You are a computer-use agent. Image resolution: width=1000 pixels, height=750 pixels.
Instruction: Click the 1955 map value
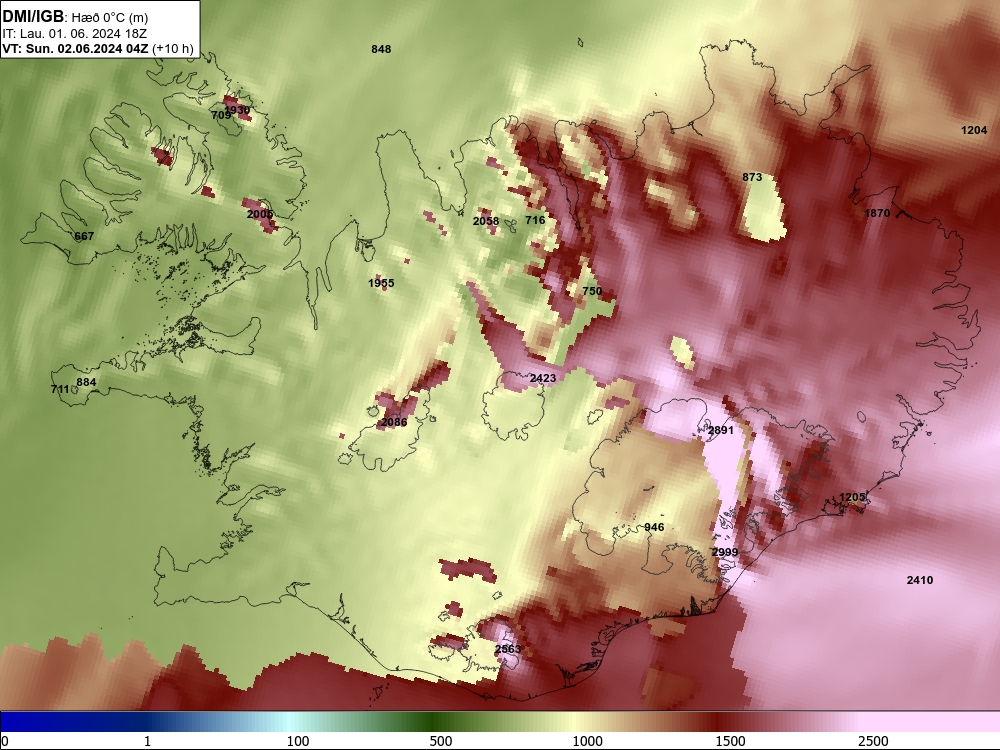click(381, 283)
